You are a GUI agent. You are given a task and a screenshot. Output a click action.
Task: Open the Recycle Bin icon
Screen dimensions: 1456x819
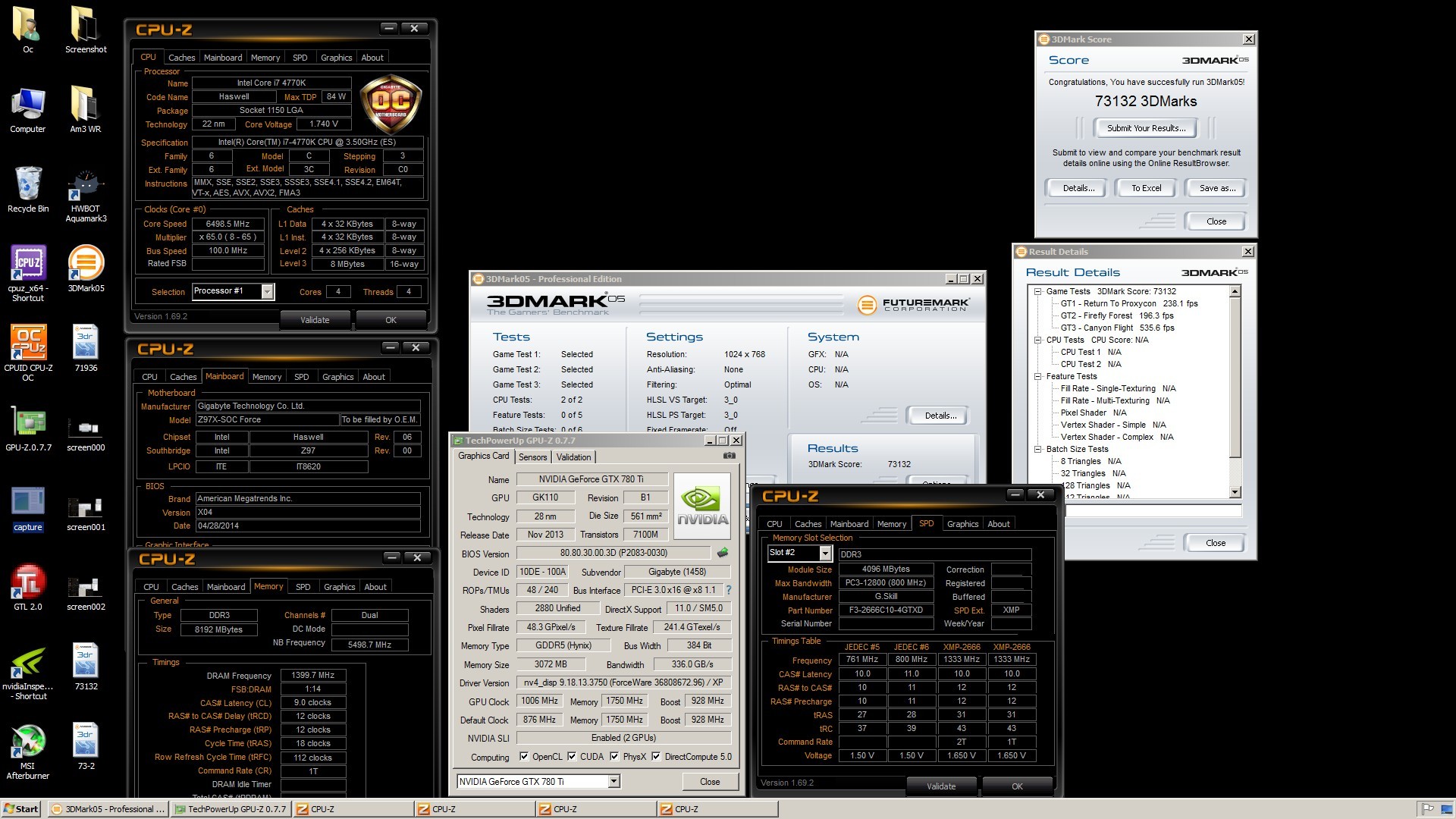[x=28, y=185]
